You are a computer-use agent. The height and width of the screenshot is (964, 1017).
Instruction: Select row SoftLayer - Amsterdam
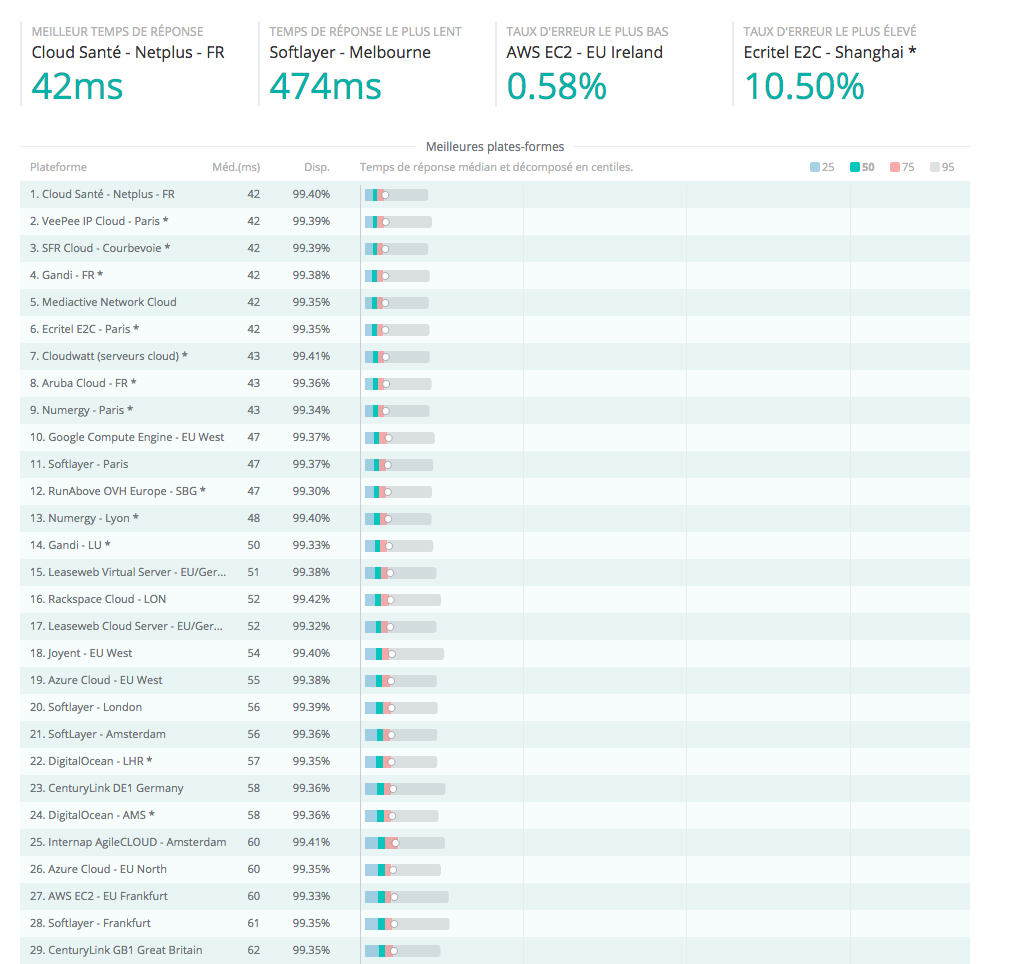495,735
